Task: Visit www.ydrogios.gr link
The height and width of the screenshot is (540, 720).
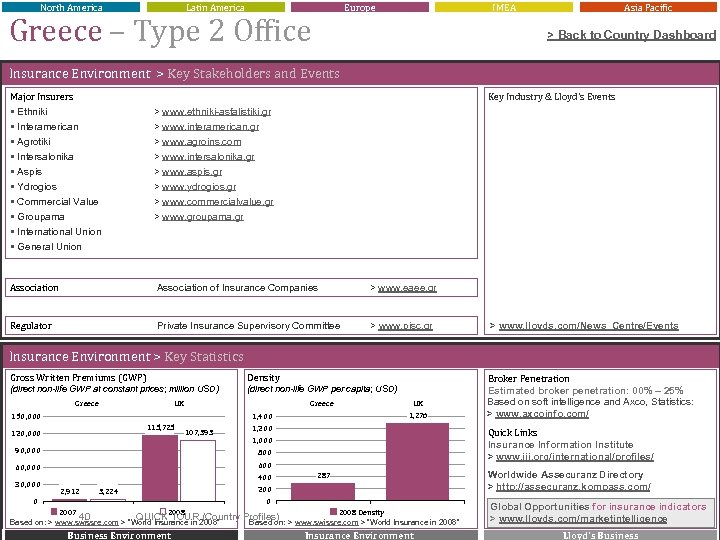Action: 199,187
